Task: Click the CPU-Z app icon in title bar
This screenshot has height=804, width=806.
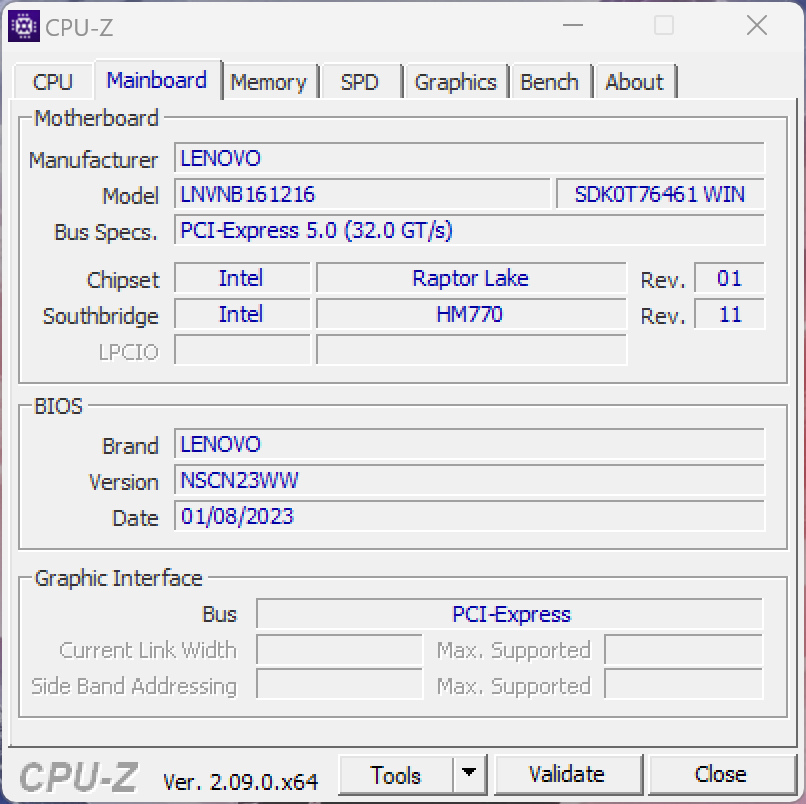Action: tap(24, 26)
